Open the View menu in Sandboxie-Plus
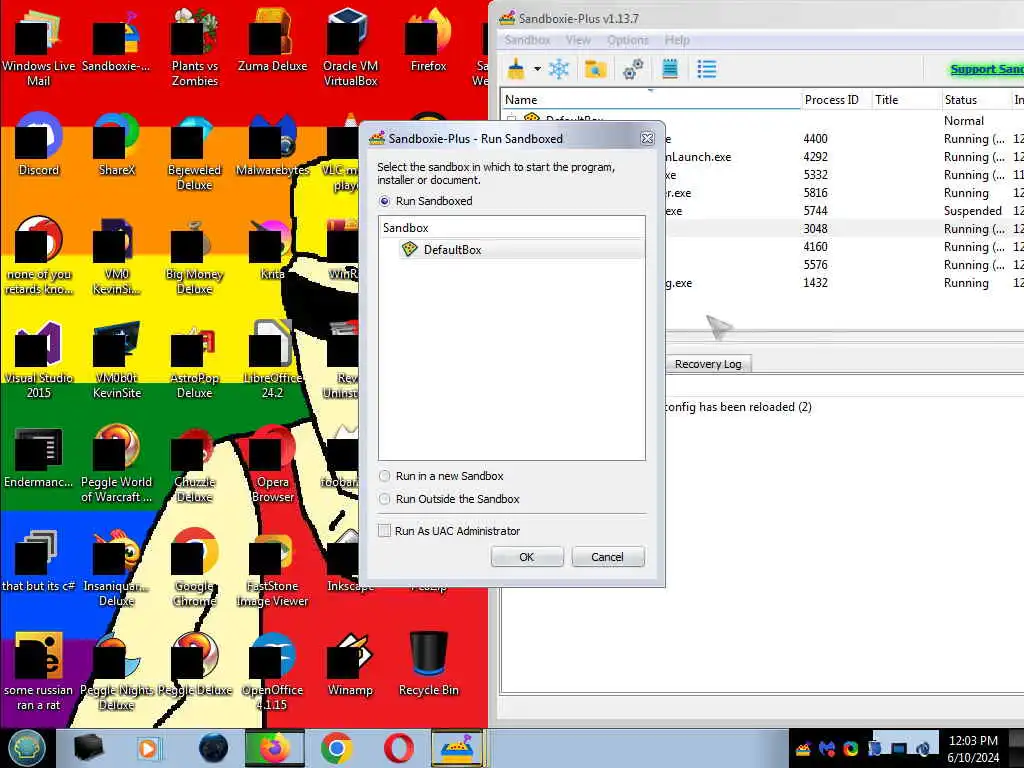The width and height of the screenshot is (1024, 768). [x=578, y=40]
